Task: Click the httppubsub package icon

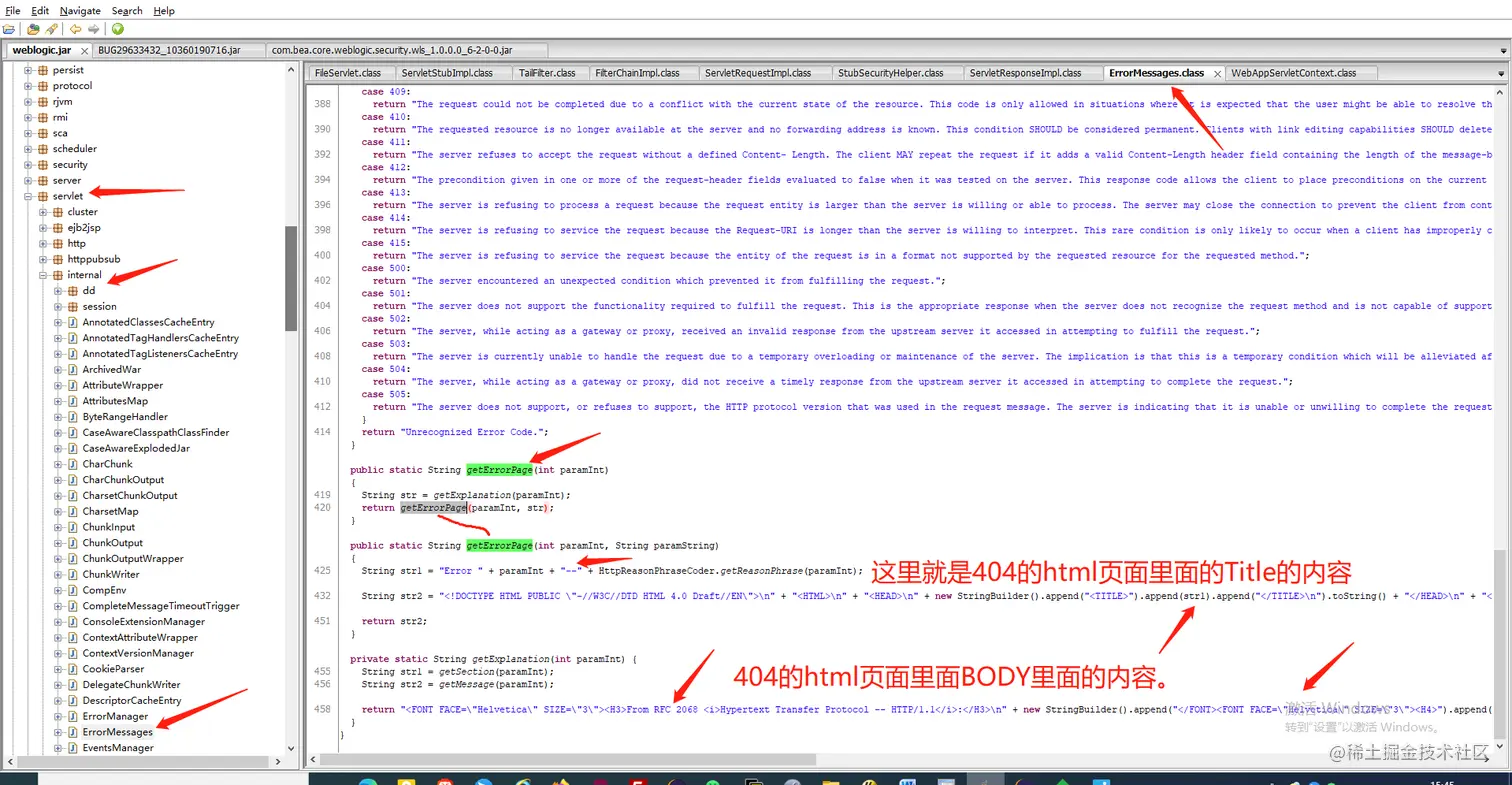Action: tap(57, 259)
